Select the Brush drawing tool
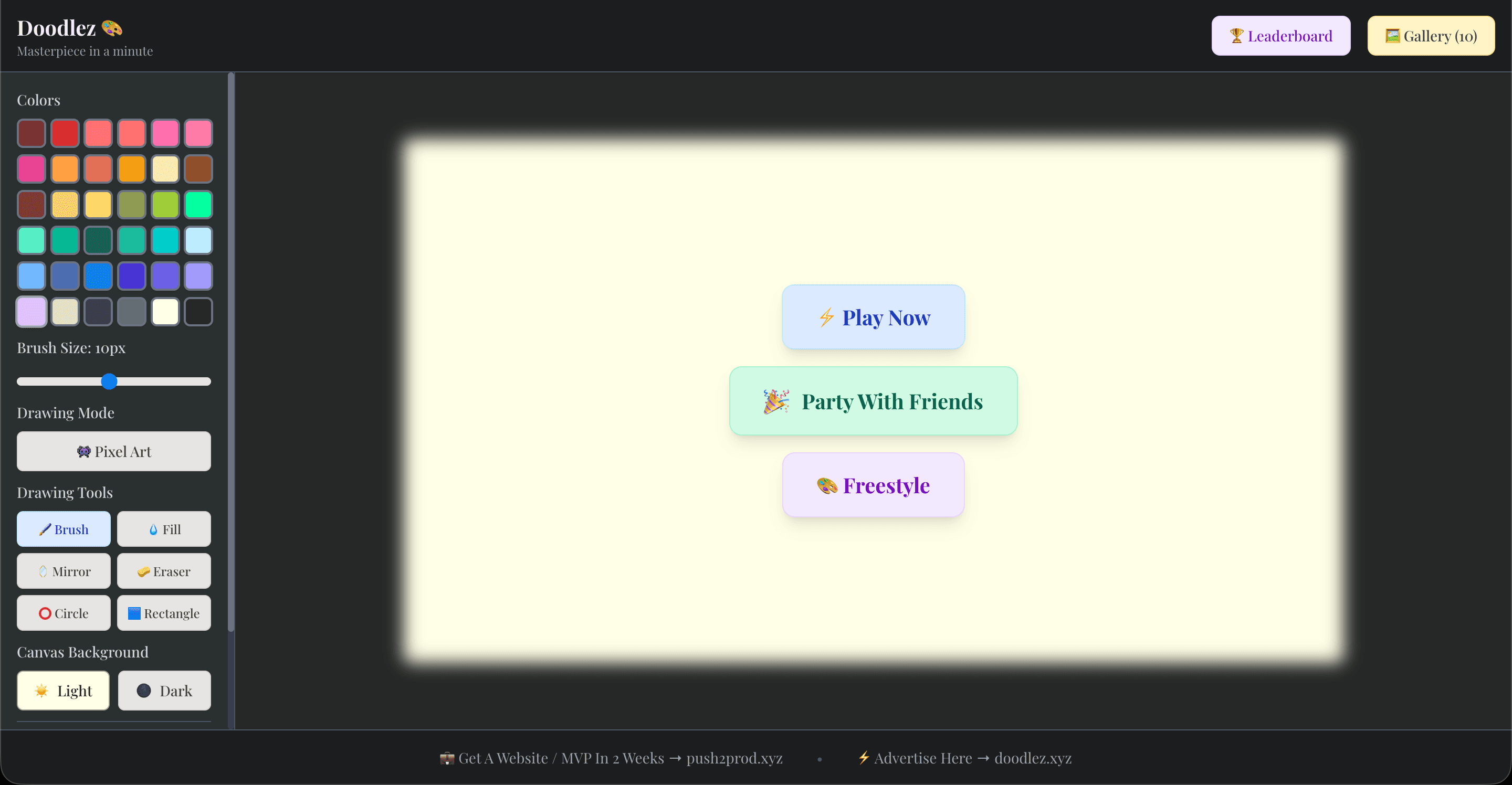1512x785 pixels. click(64, 529)
